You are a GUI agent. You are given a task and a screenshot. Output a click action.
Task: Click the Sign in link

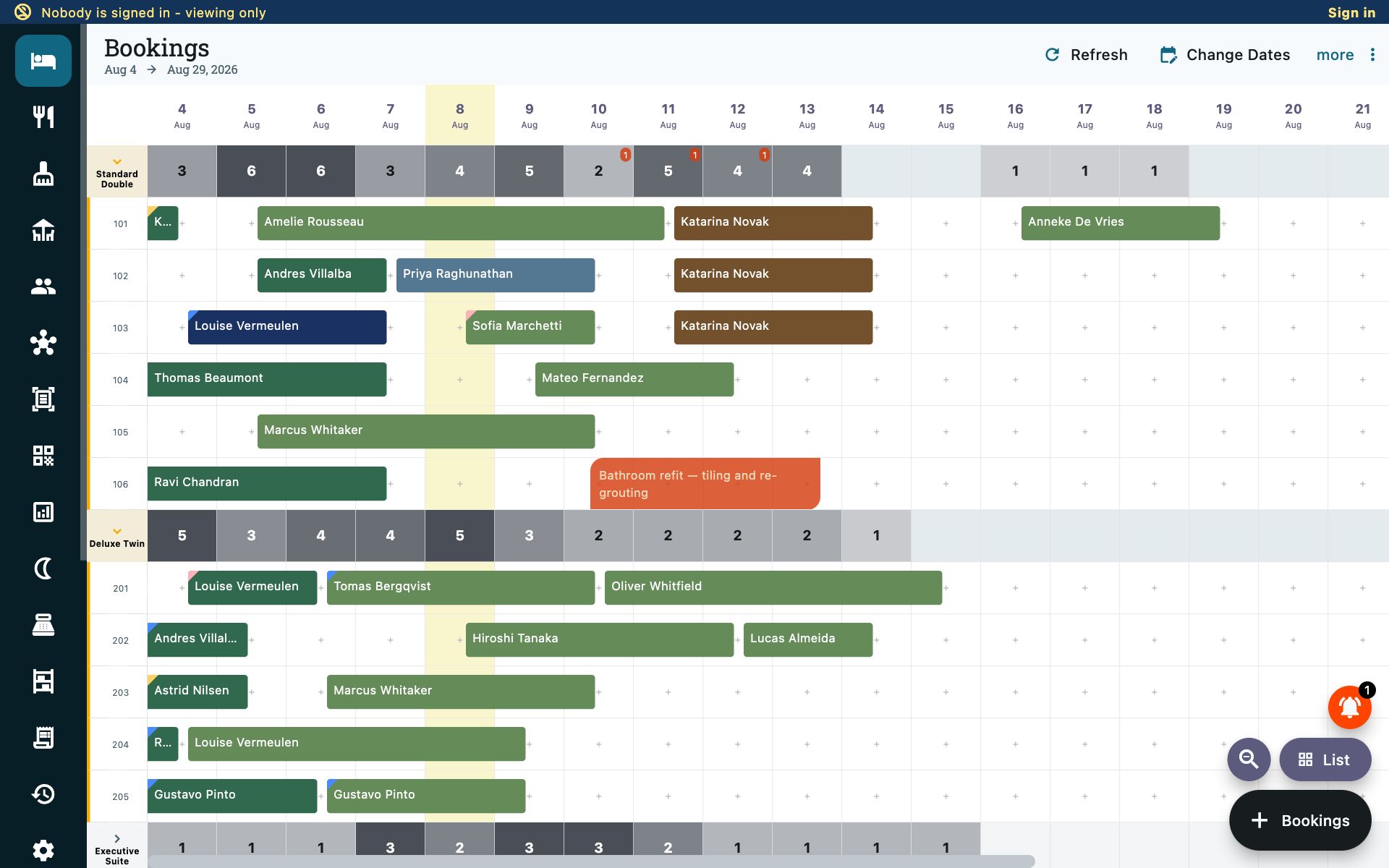point(1351,12)
